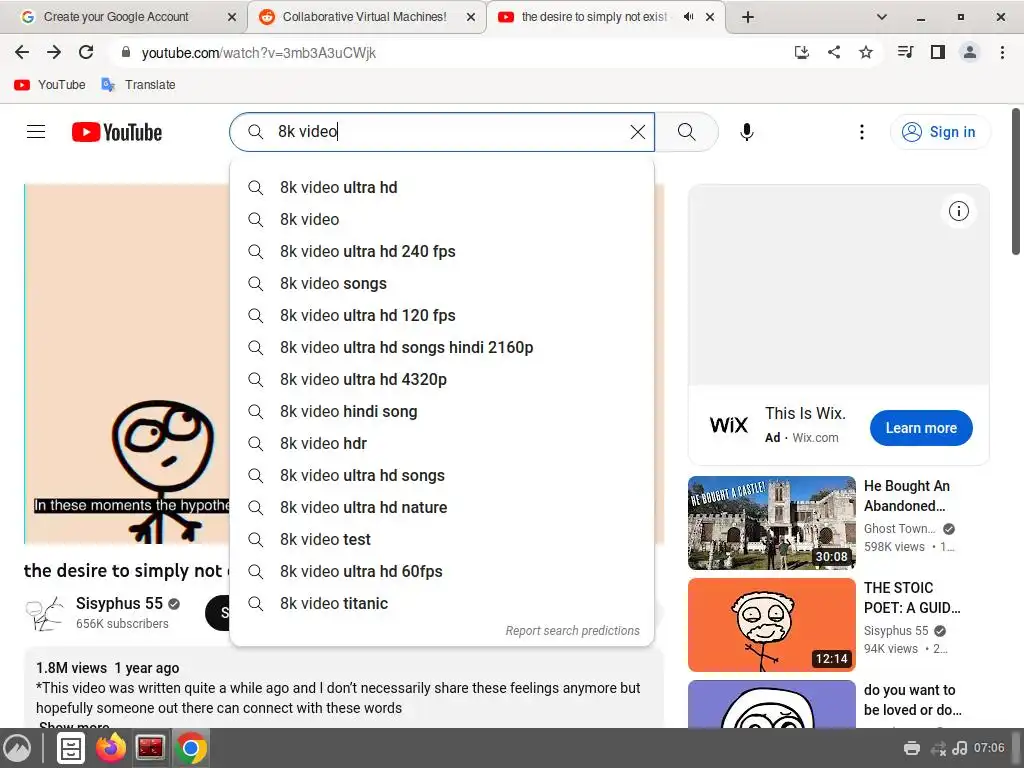This screenshot has height=768, width=1024.
Task: Click the network tray icon
Action: tap(938, 748)
